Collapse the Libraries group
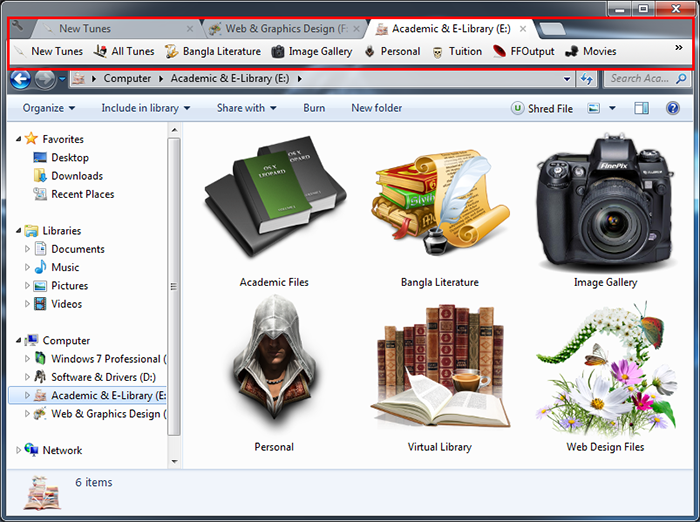The image size is (700, 522). coord(18,231)
